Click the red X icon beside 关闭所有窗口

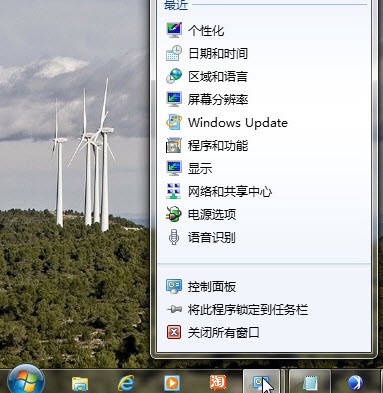click(174, 332)
